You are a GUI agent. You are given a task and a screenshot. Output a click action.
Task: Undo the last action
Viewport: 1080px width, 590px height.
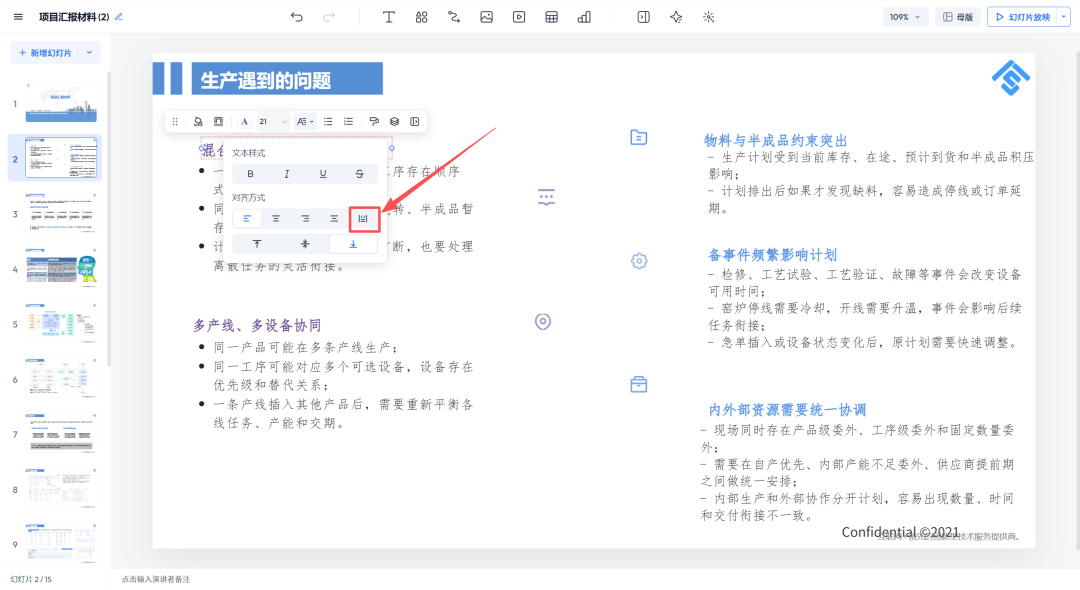tap(297, 17)
